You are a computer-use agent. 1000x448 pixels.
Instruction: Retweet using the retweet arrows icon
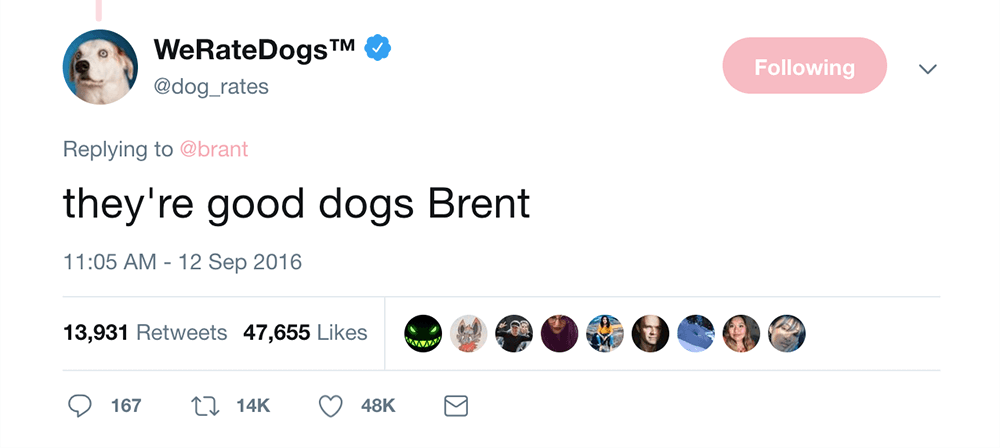[204, 406]
